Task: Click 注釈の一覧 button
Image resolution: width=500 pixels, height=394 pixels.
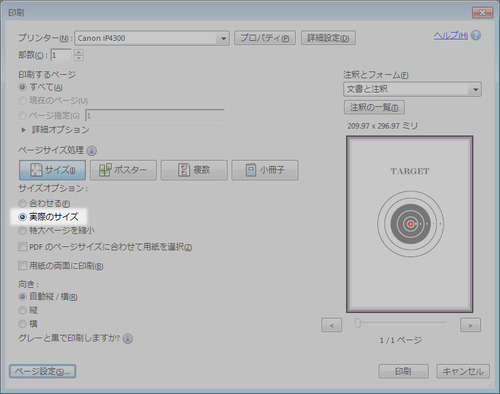Action: coord(374,107)
